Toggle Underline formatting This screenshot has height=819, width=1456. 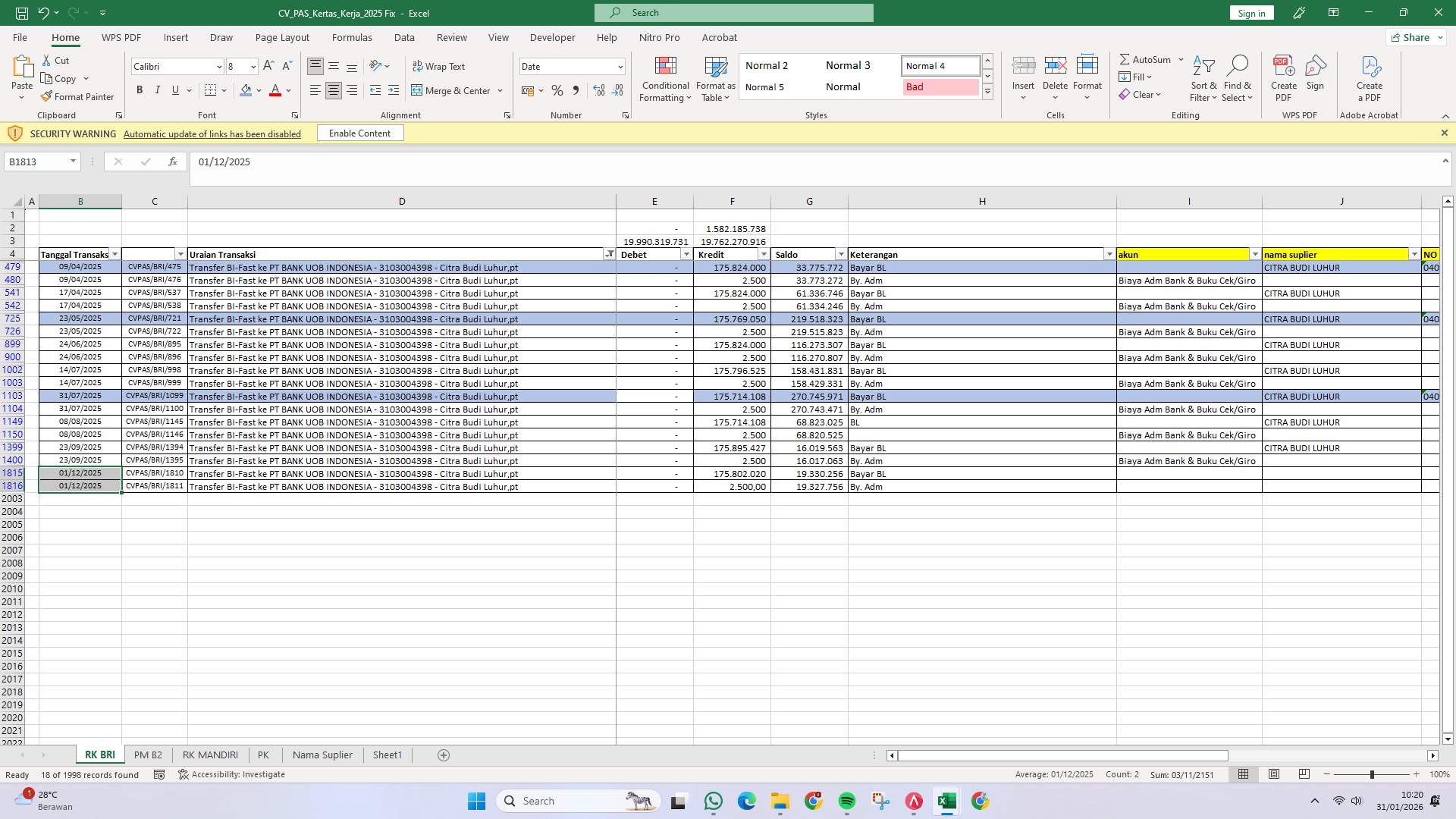pos(174,90)
